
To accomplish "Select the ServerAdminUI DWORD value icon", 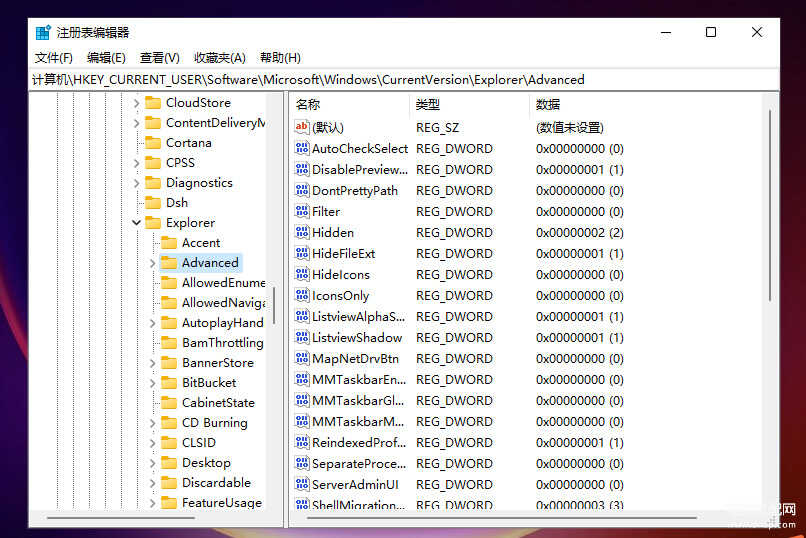I will click(302, 485).
